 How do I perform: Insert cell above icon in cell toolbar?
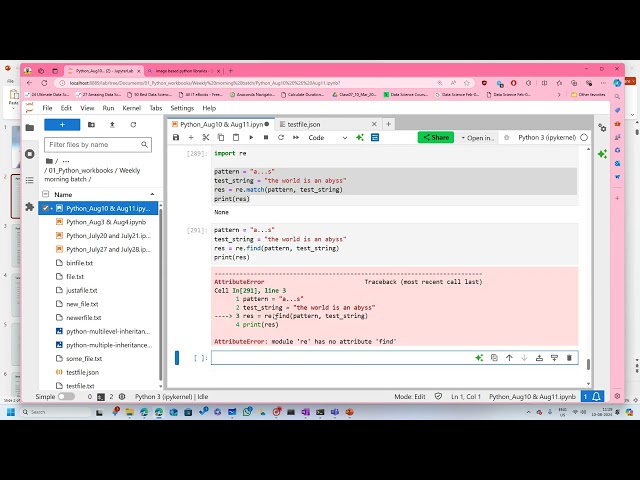click(x=539, y=358)
